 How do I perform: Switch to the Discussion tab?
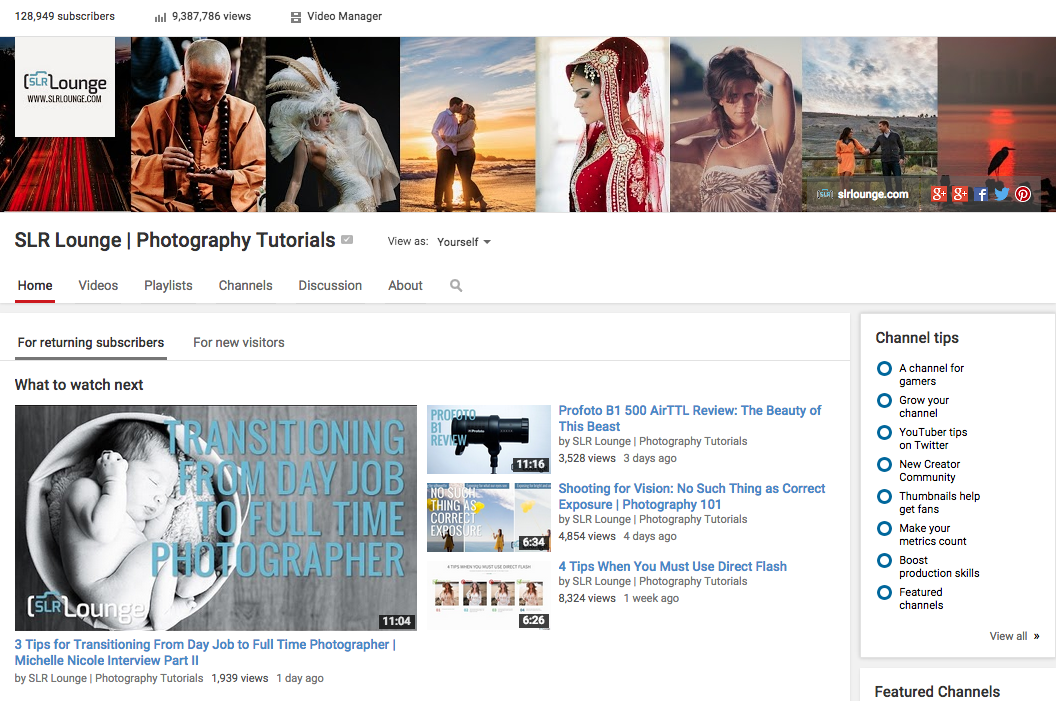(330, 286)
